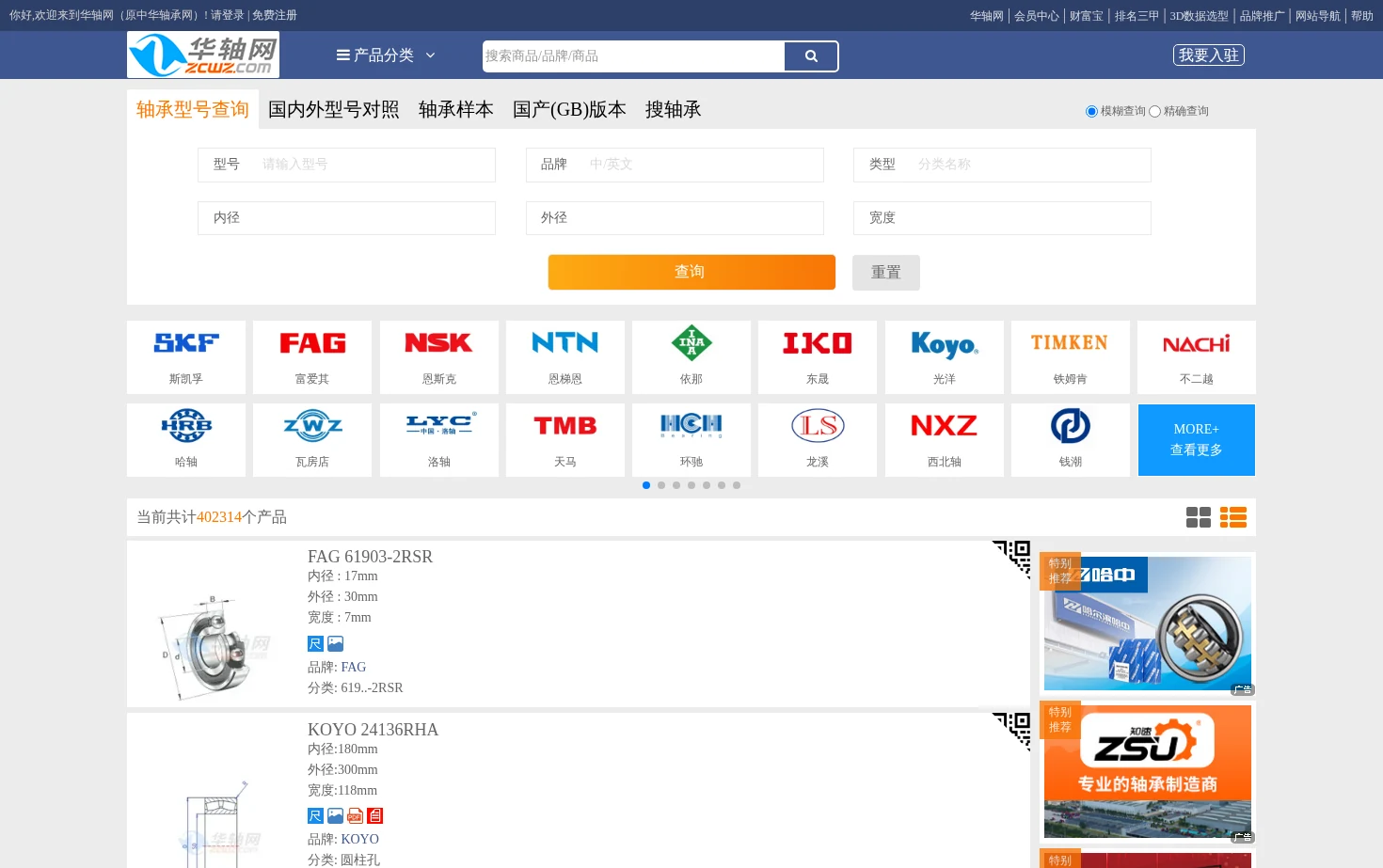Focus the 型号 input field
Screen dimensions: 1383x868
pyautogui.click(x=346, y=165)
